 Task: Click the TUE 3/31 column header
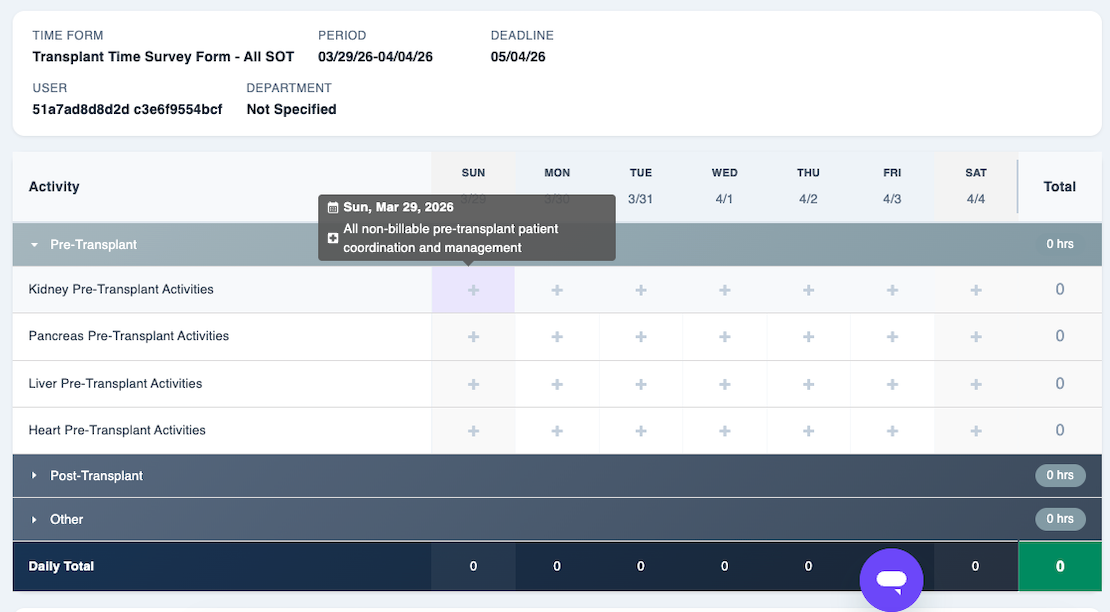[641, 186]
